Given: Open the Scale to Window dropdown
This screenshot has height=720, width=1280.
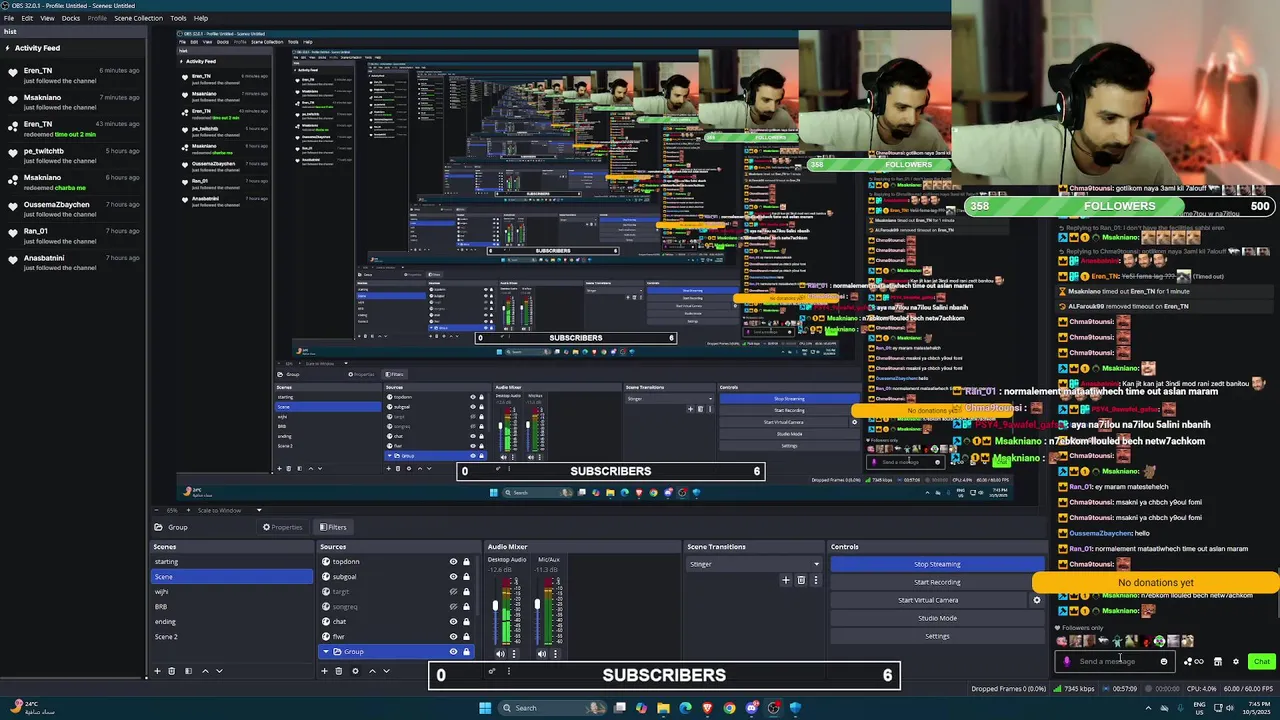Looking at the screenshot, I should (226, 510).
